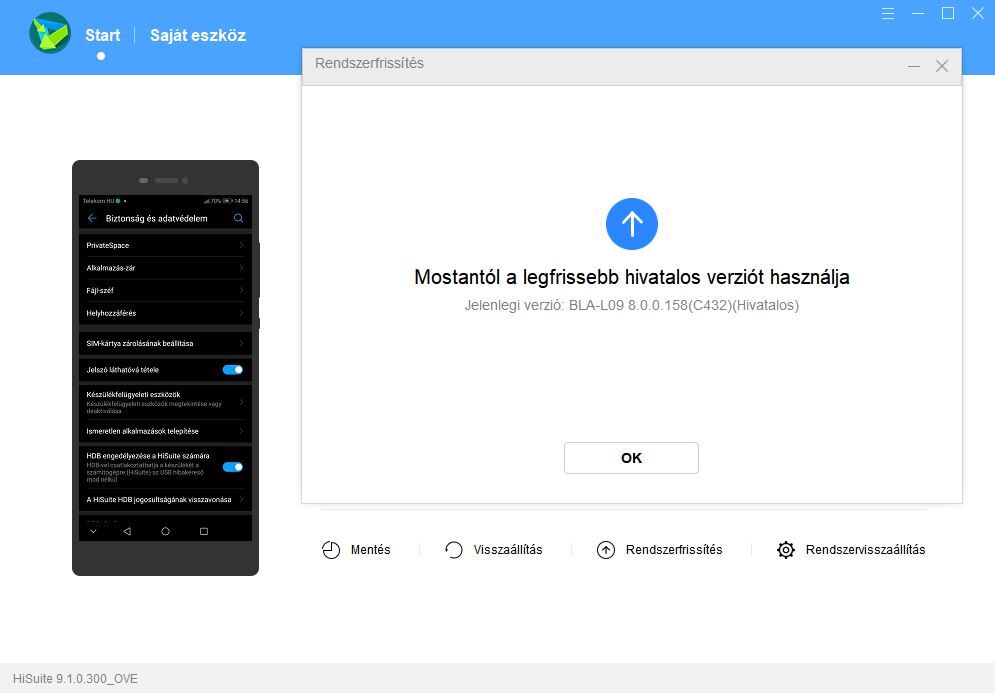This screenshot has width=995, height=693.
Task: Click the phone nav bar down chevron
Action: pyautogui.click(x=93, y=531)
